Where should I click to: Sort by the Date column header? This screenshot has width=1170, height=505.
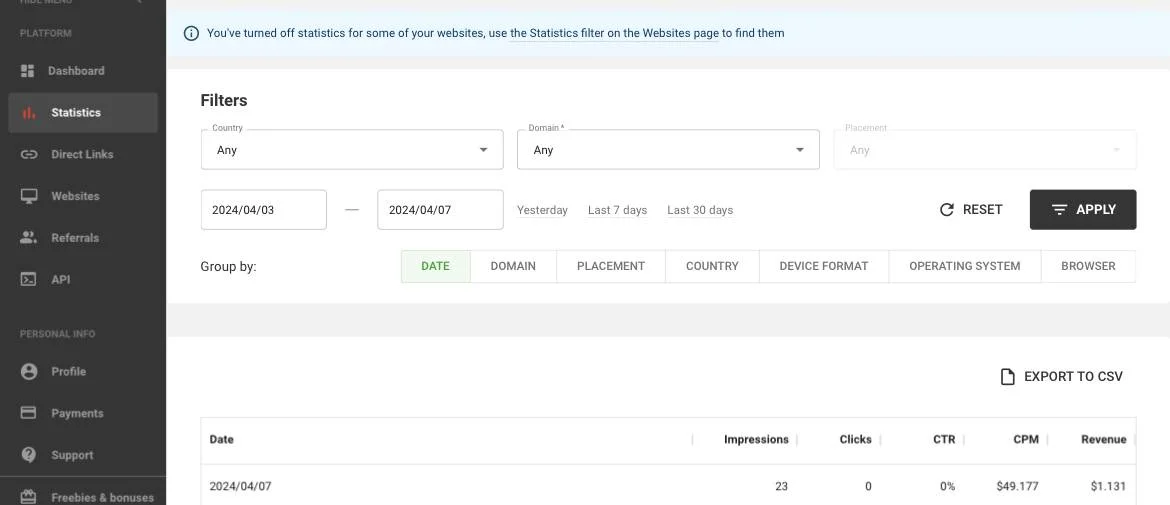click(x=222, y=439)
